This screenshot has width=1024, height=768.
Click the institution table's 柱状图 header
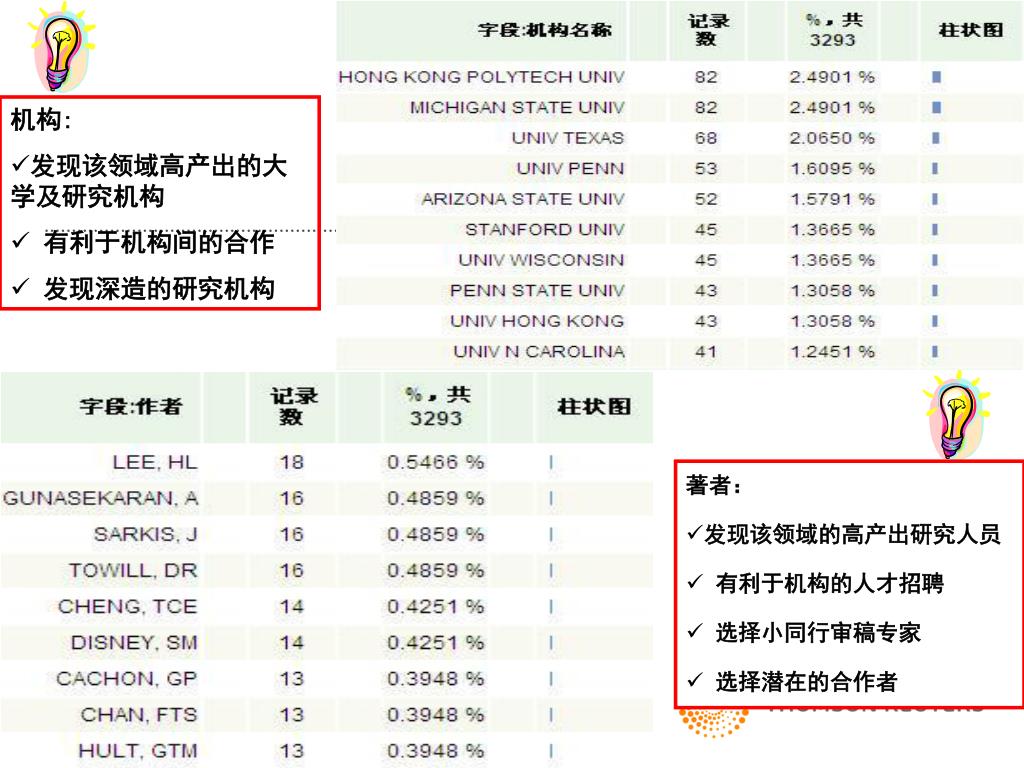970,30
